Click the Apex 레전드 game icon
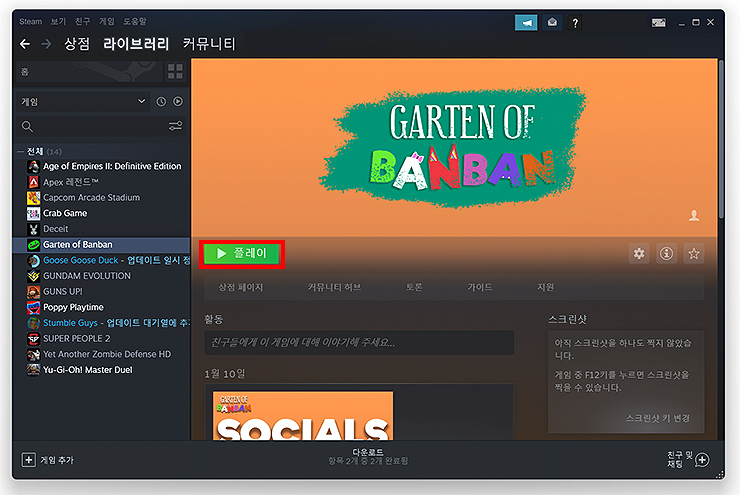The width and height of the screenshot is (740, 495). pos(34,182)
